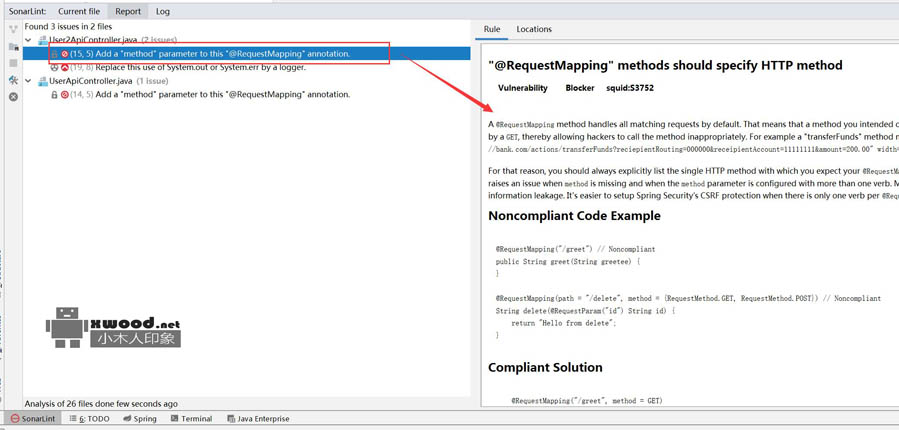Collapse the UserApiController.java tree node
The image size is (899, 430).
[28, 81]
